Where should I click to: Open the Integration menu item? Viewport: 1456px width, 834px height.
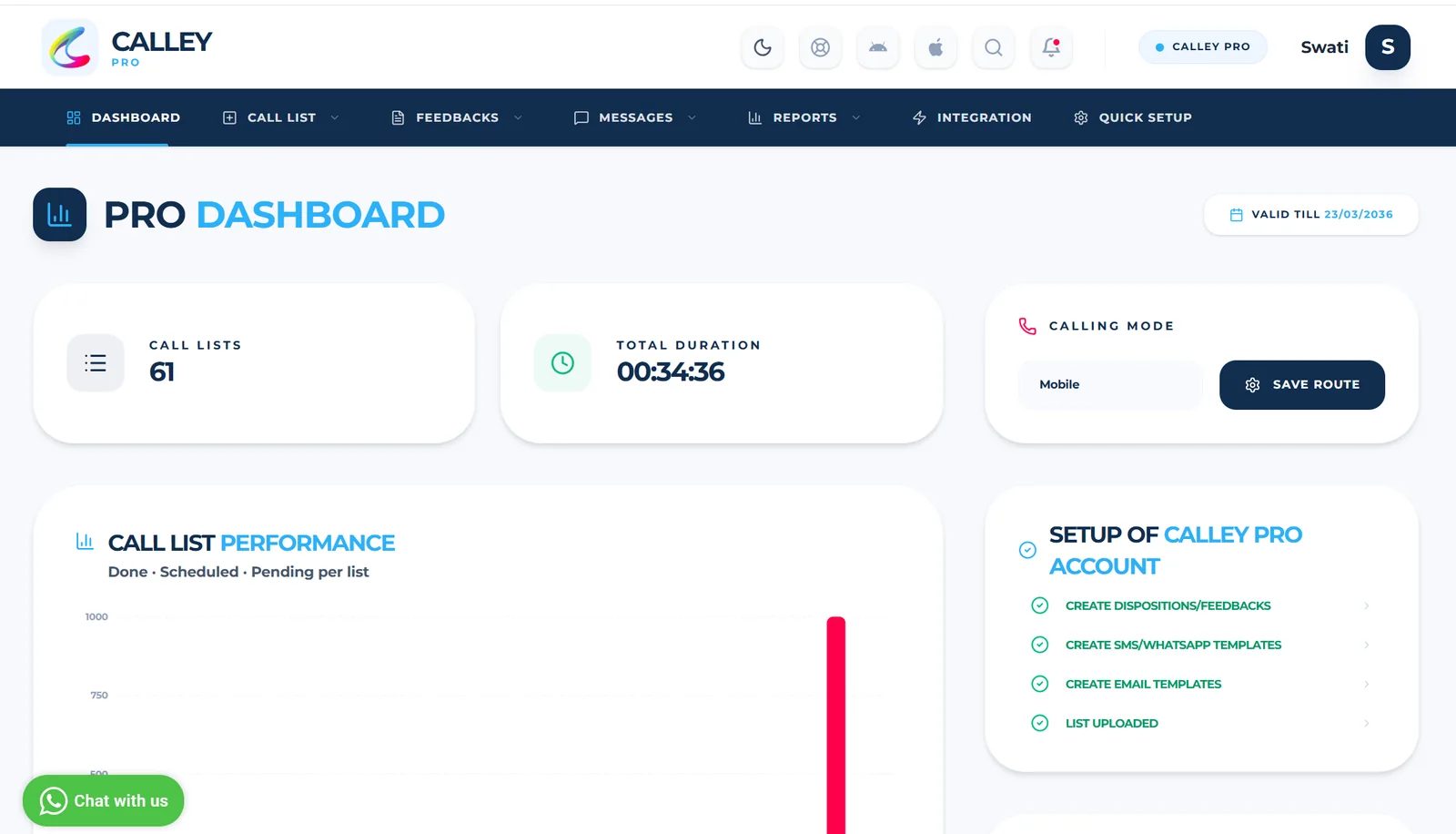tap(972, 117)
